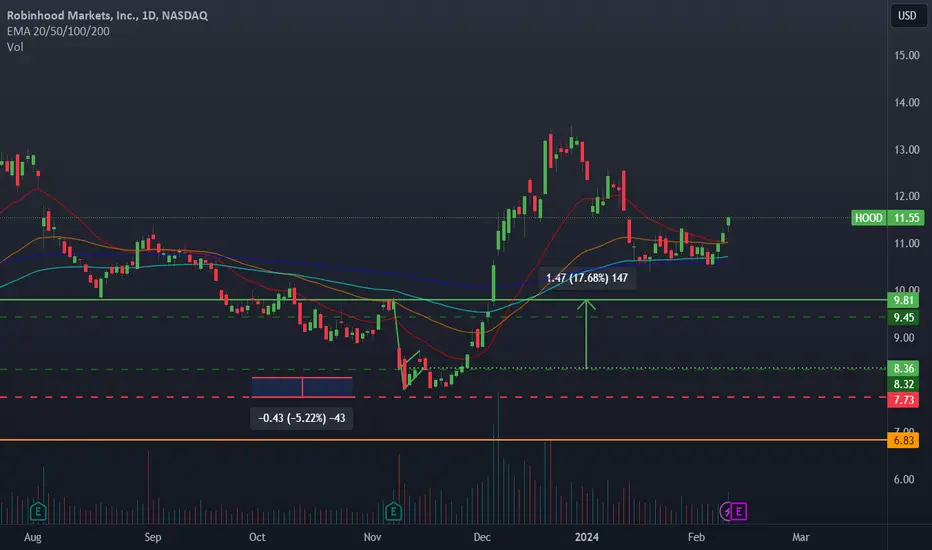
Task: Click the Sep label on time axis
Action: click(153, 538)
